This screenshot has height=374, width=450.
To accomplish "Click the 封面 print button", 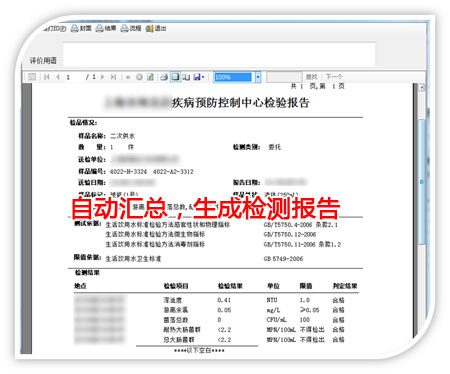I will tap(81, 28).
